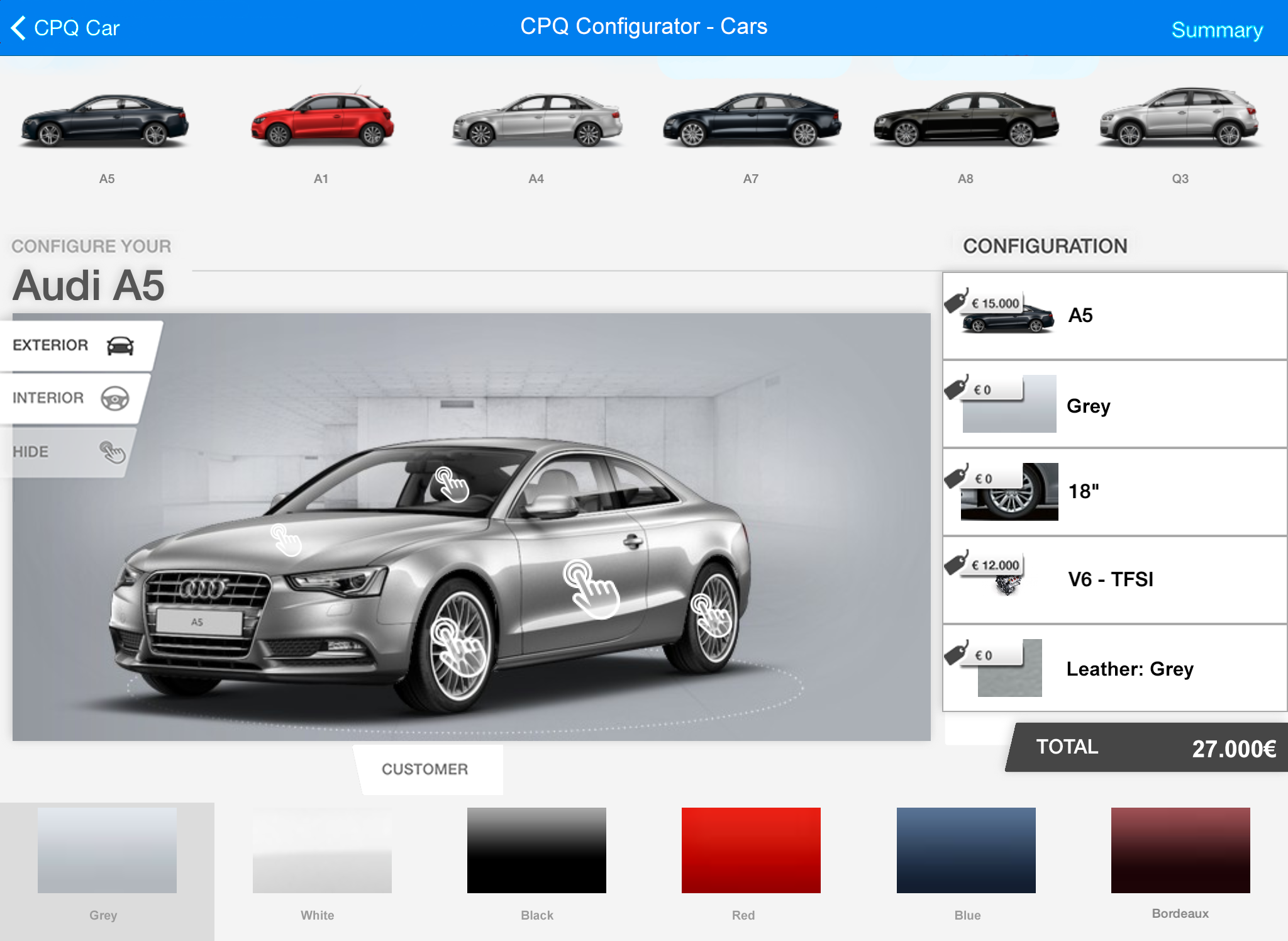Choose the Bordeaux color swatch
The image size is (1288, 941).
(1180, 850)
